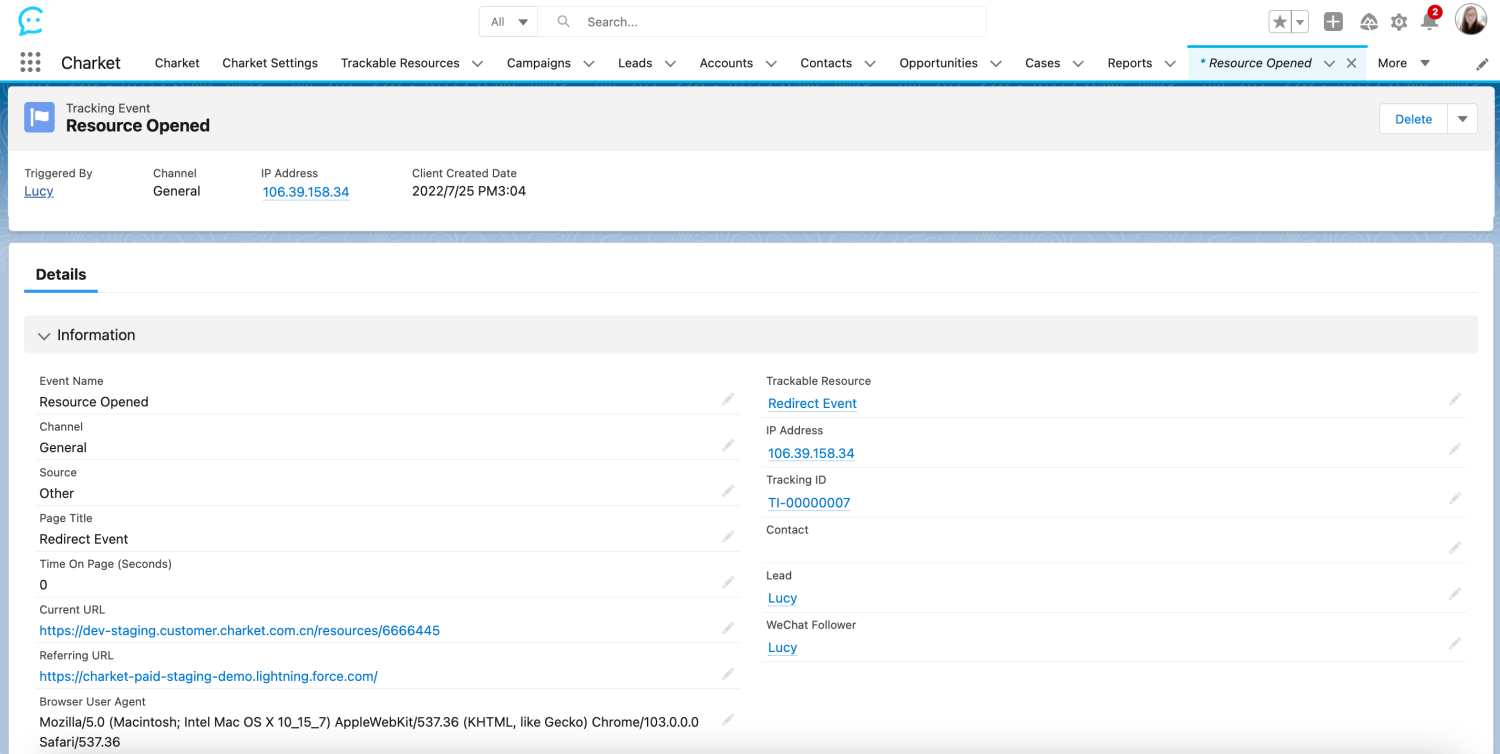Image resolution: width=1500 pixels, height=754 pixels.
Task: Expand the Trackable Resources tab chevron
Action: click(x=477, y=63)
